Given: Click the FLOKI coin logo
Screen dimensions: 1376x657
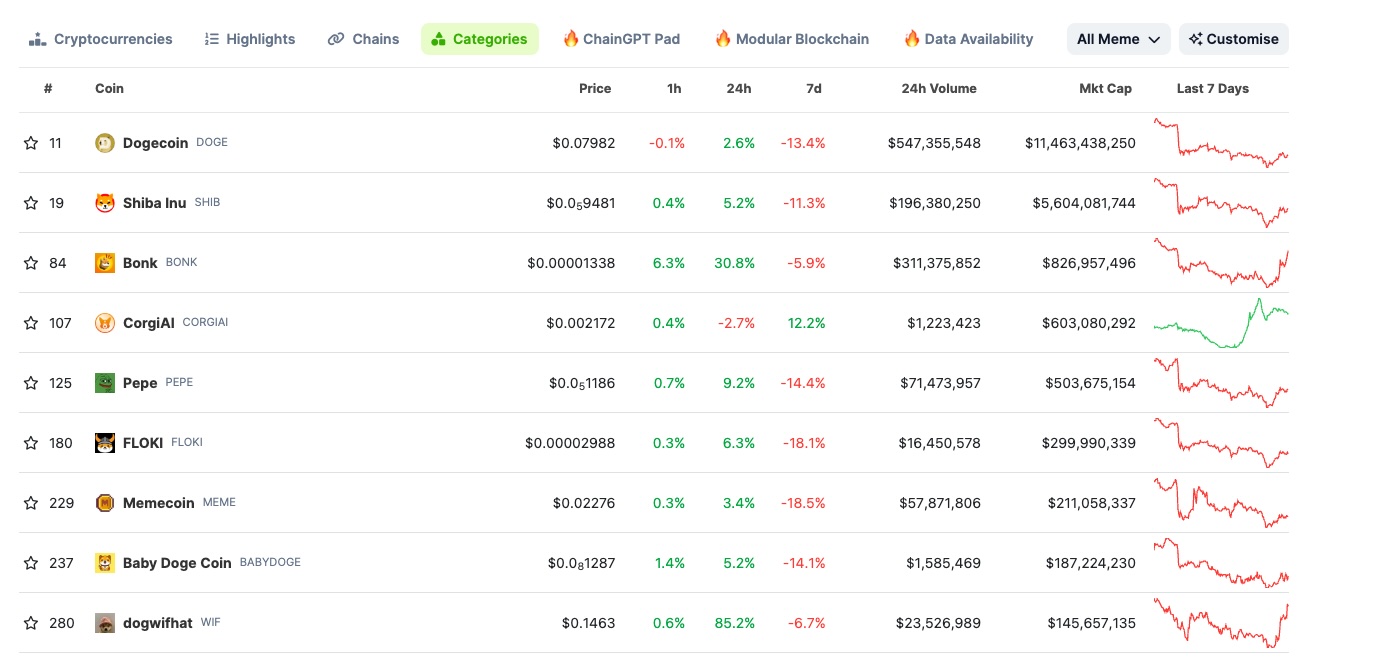Looking at the screenshot, I should (x=105, y=443).
